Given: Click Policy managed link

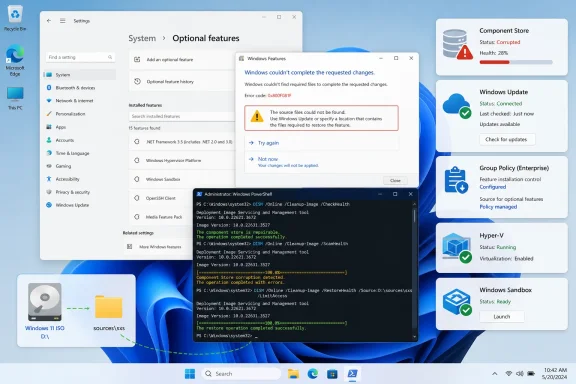Looking at the screenshot, I should point(498,207).
